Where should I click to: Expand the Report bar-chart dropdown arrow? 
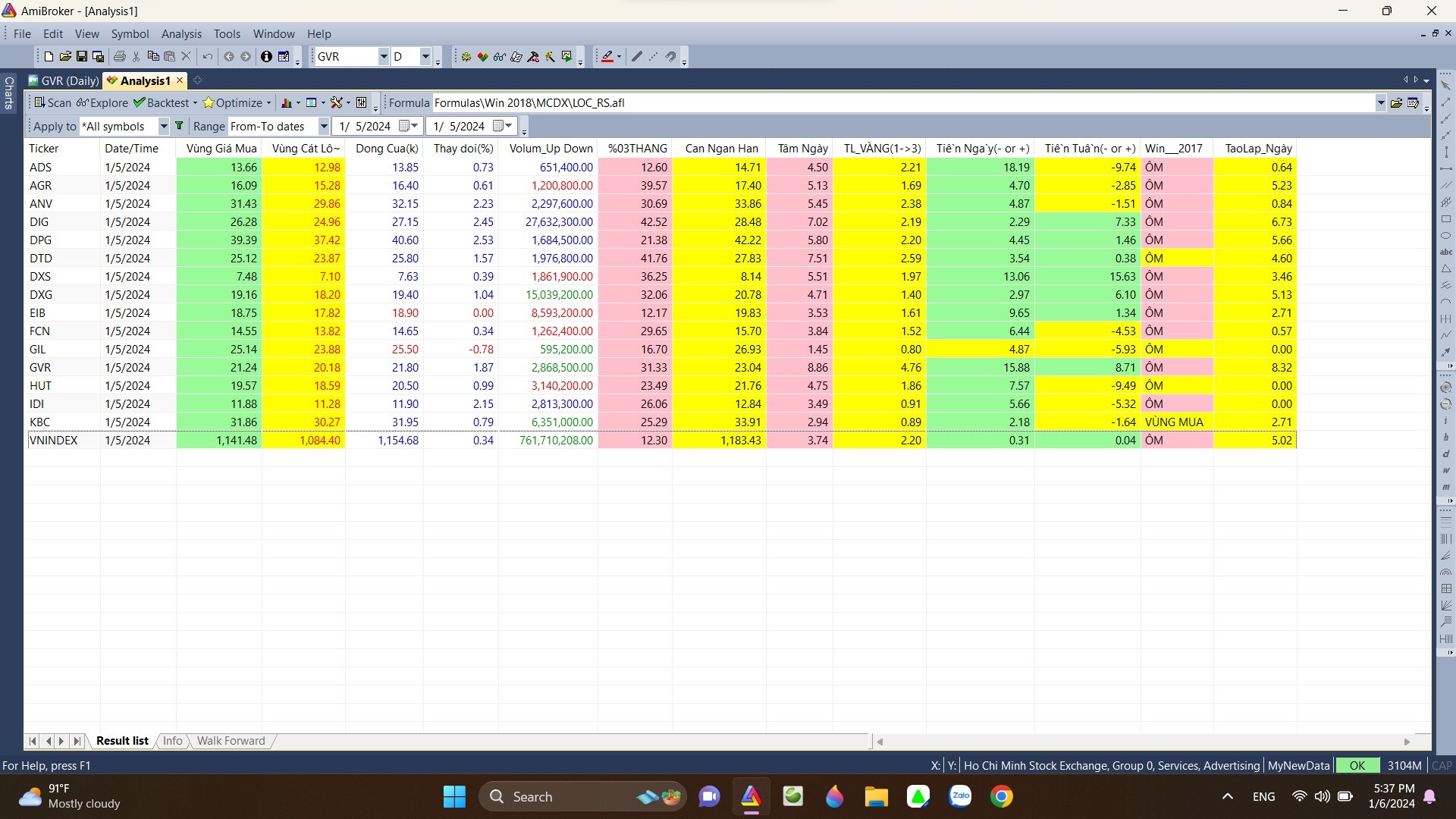pos(298,103)
